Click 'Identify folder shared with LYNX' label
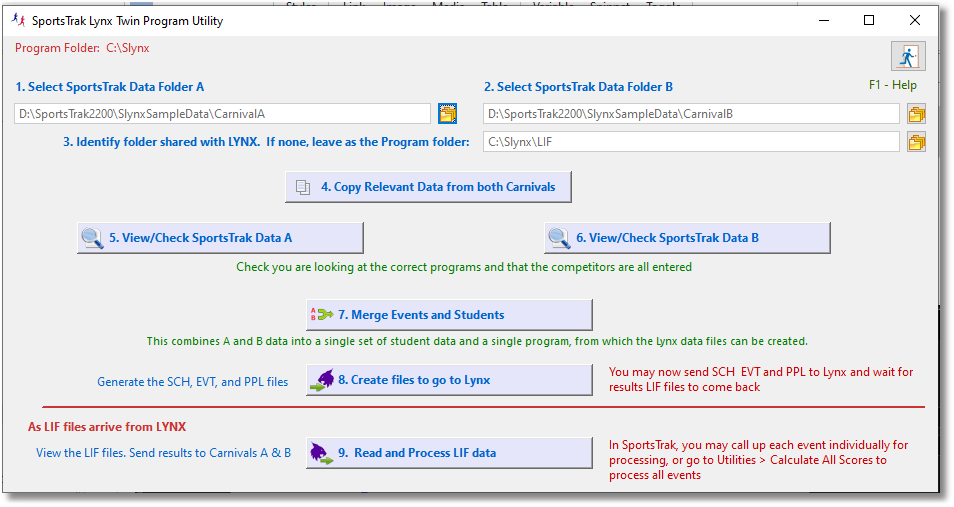954x507 pixels. 266,142
